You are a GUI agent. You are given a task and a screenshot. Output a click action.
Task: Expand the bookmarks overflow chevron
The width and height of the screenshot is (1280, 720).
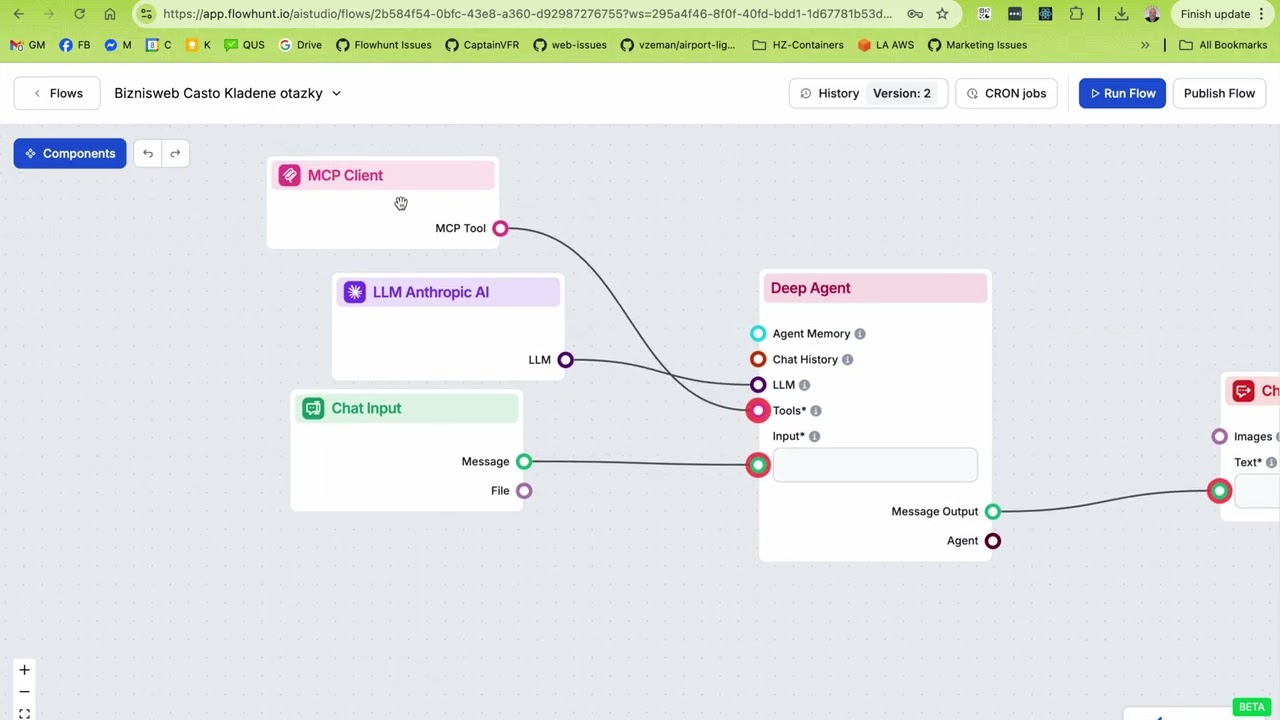click(1145, 44)
